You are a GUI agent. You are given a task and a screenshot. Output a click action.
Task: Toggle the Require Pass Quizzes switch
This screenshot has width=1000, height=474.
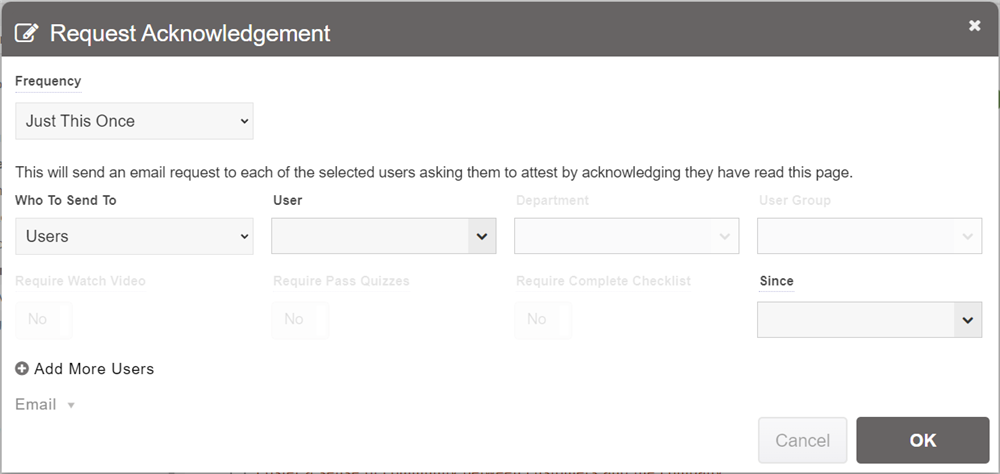tap(300, 319)
